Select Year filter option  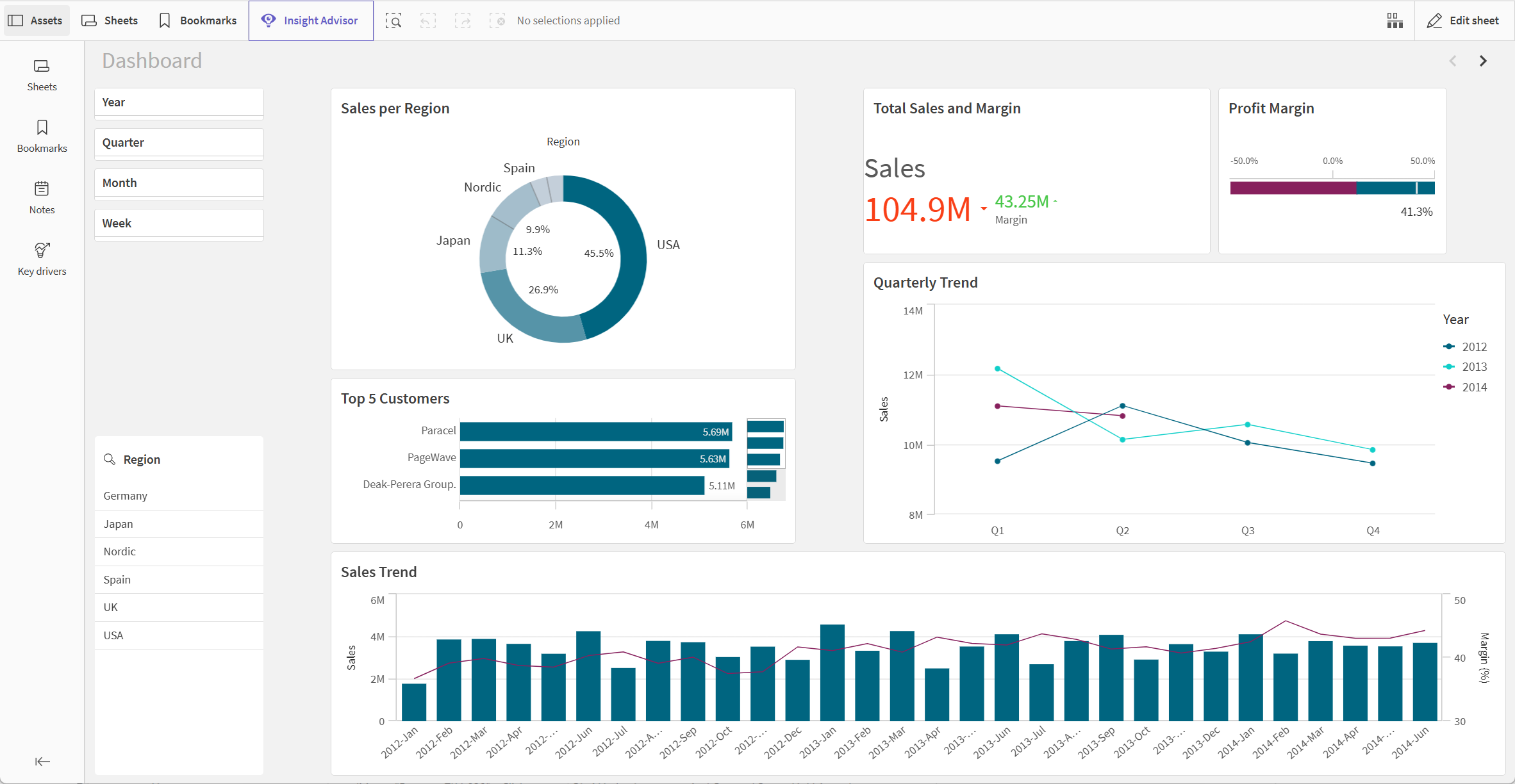click(x=179, y=101)
